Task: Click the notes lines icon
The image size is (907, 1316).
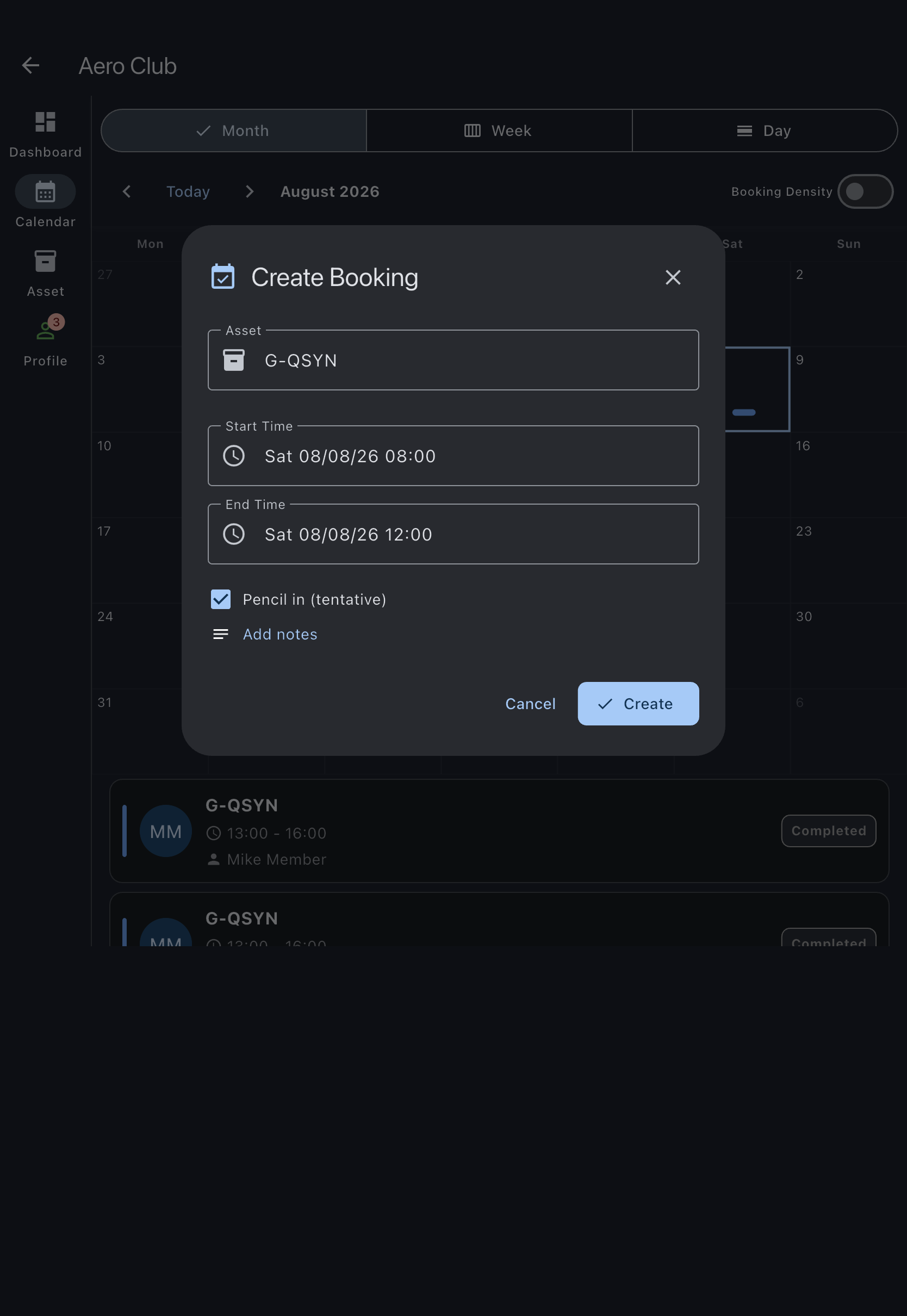Action: [x=221, y=634]
